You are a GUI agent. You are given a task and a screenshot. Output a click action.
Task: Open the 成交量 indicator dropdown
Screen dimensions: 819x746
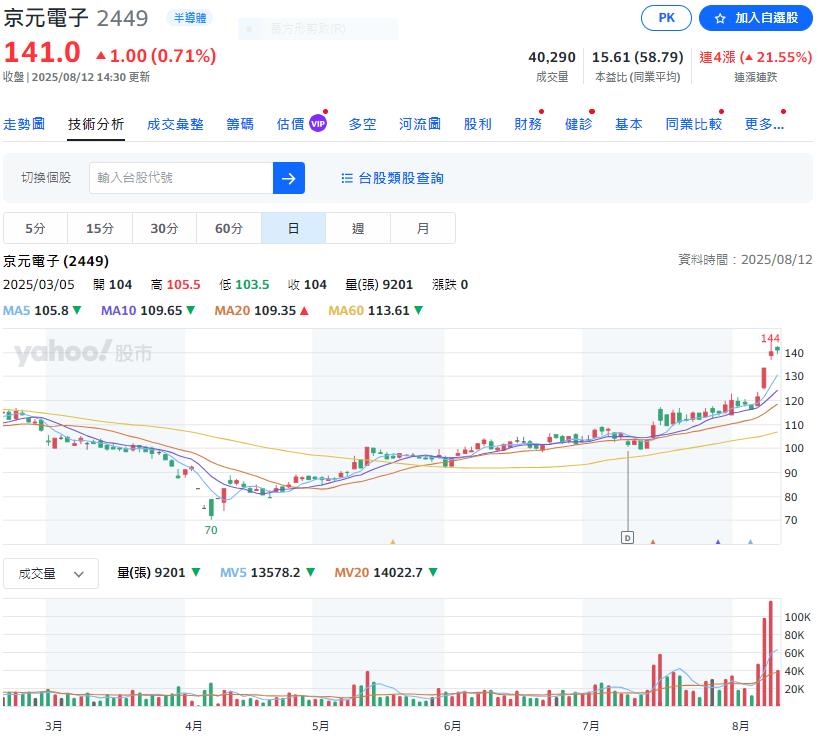pyautogui.click(x=51, y=574)
